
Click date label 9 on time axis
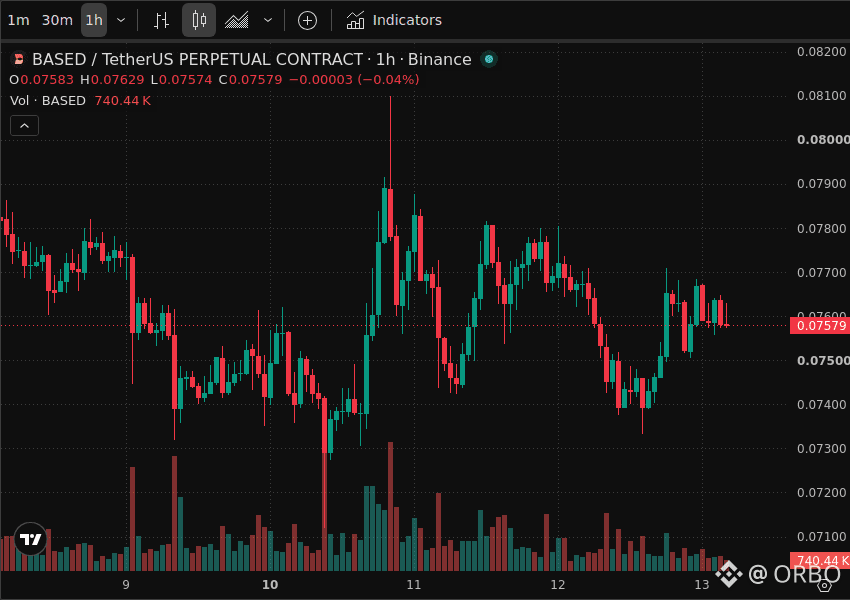click(126, 585)
